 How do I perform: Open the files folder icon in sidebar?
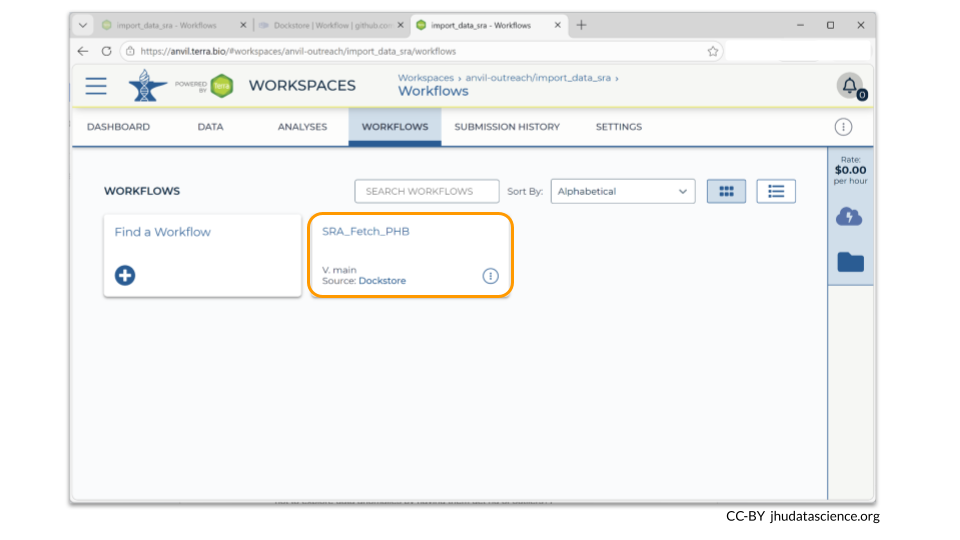(850, 262)
